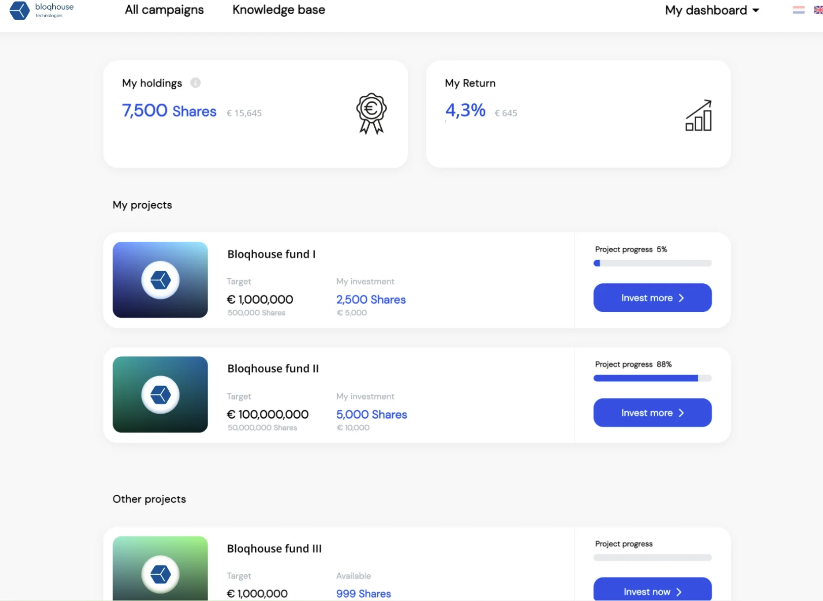Click the rising chart icon on My Return card

(x=698, y=114)
